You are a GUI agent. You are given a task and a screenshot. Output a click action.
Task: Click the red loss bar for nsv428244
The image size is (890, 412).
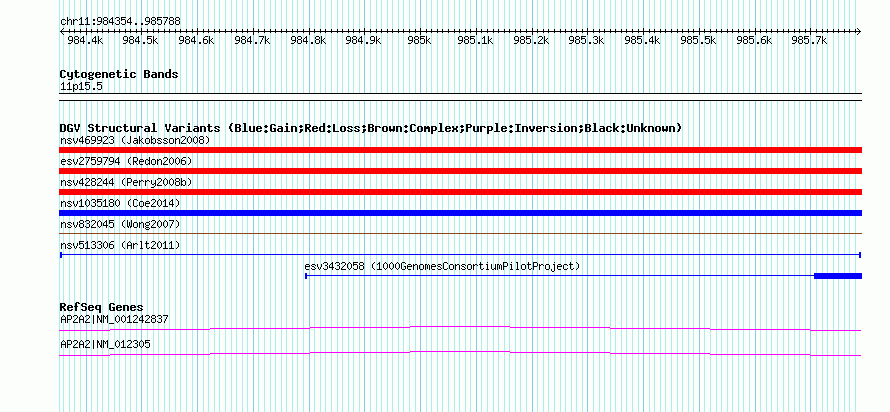tap(460, 192)
